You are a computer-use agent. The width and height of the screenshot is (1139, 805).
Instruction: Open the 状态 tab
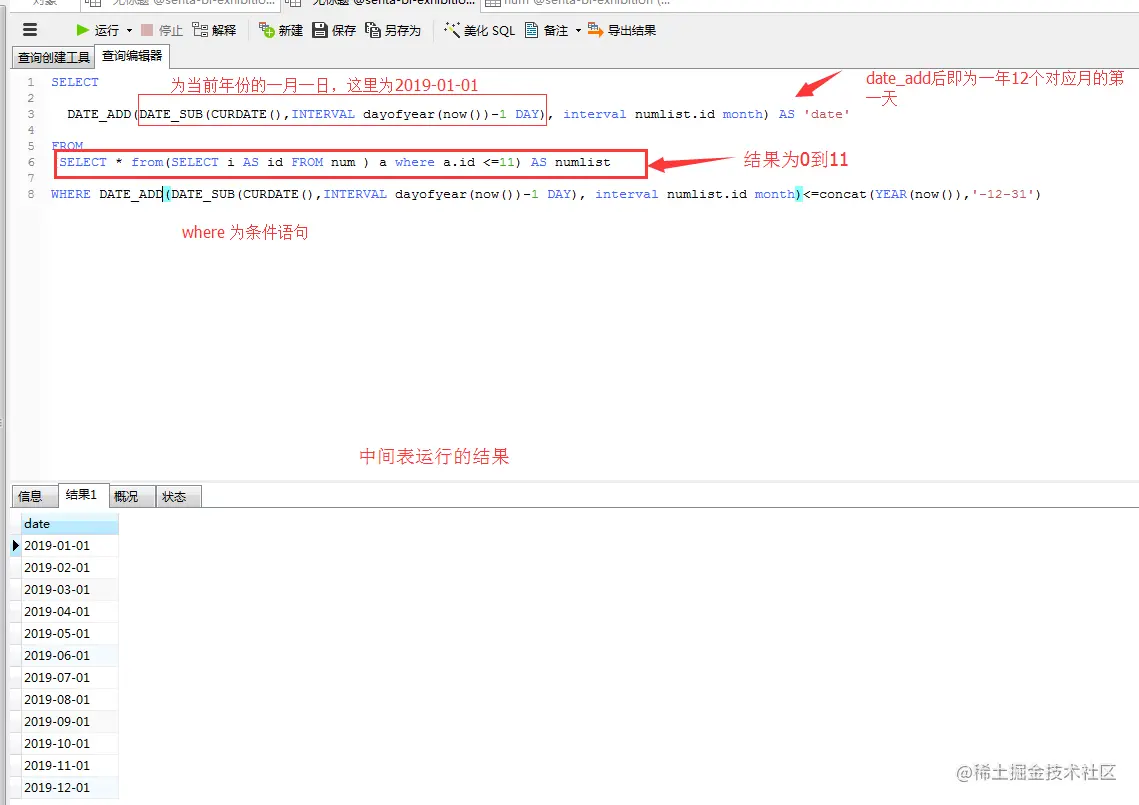point(177,496)
